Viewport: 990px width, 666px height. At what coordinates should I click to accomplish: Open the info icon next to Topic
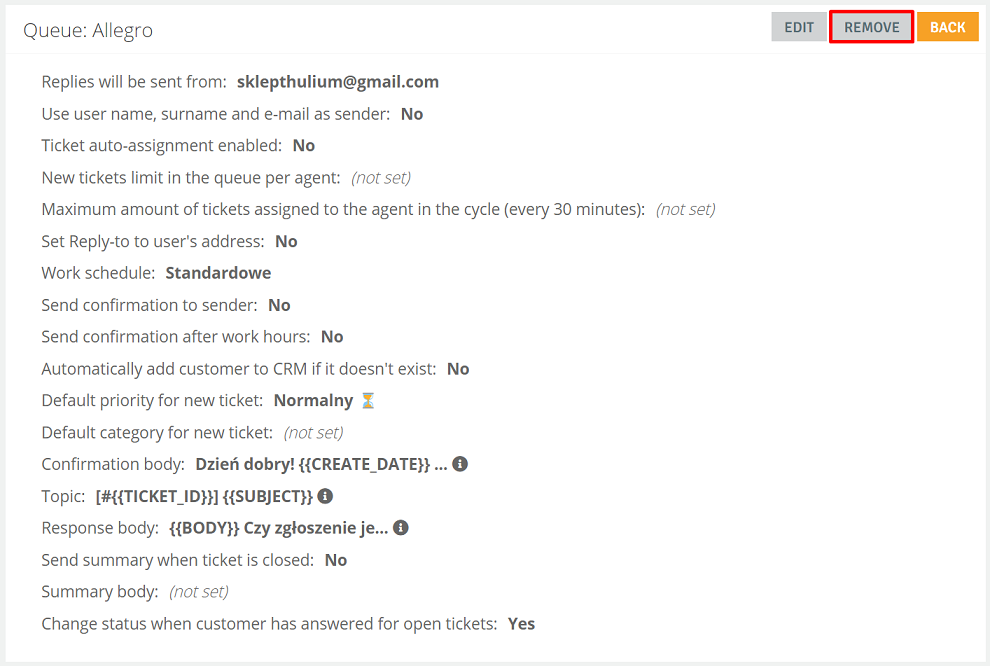tap(325, 496)
